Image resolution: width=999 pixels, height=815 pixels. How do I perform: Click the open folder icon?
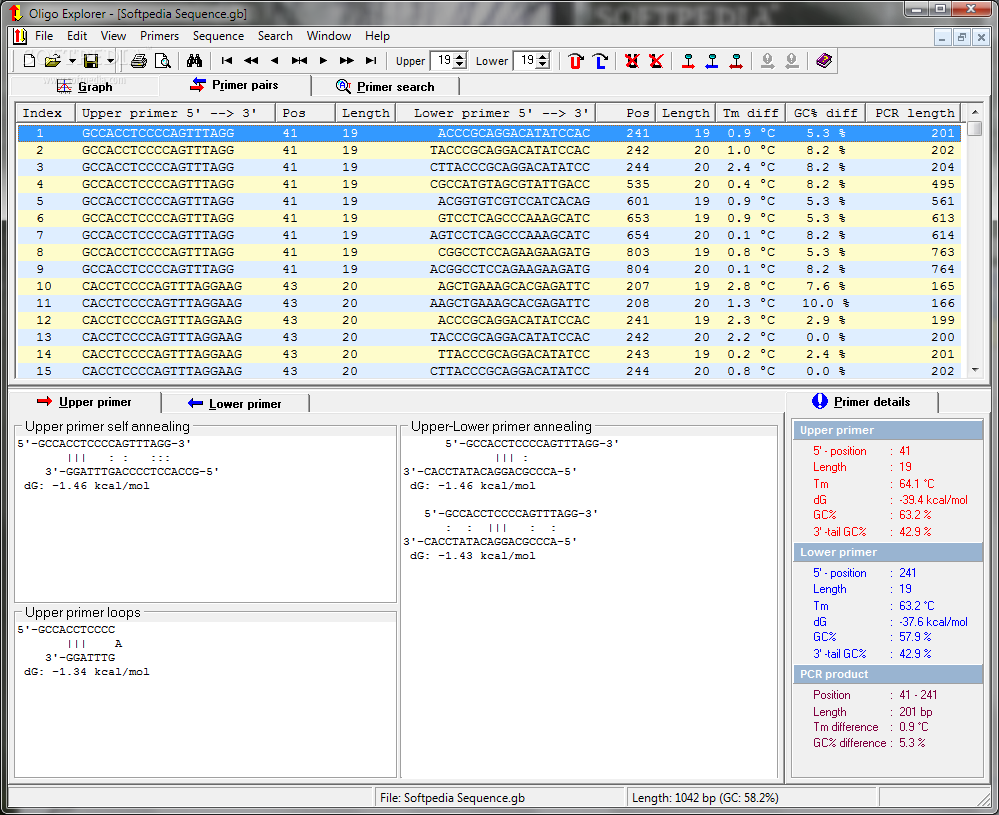coord(53,61)
